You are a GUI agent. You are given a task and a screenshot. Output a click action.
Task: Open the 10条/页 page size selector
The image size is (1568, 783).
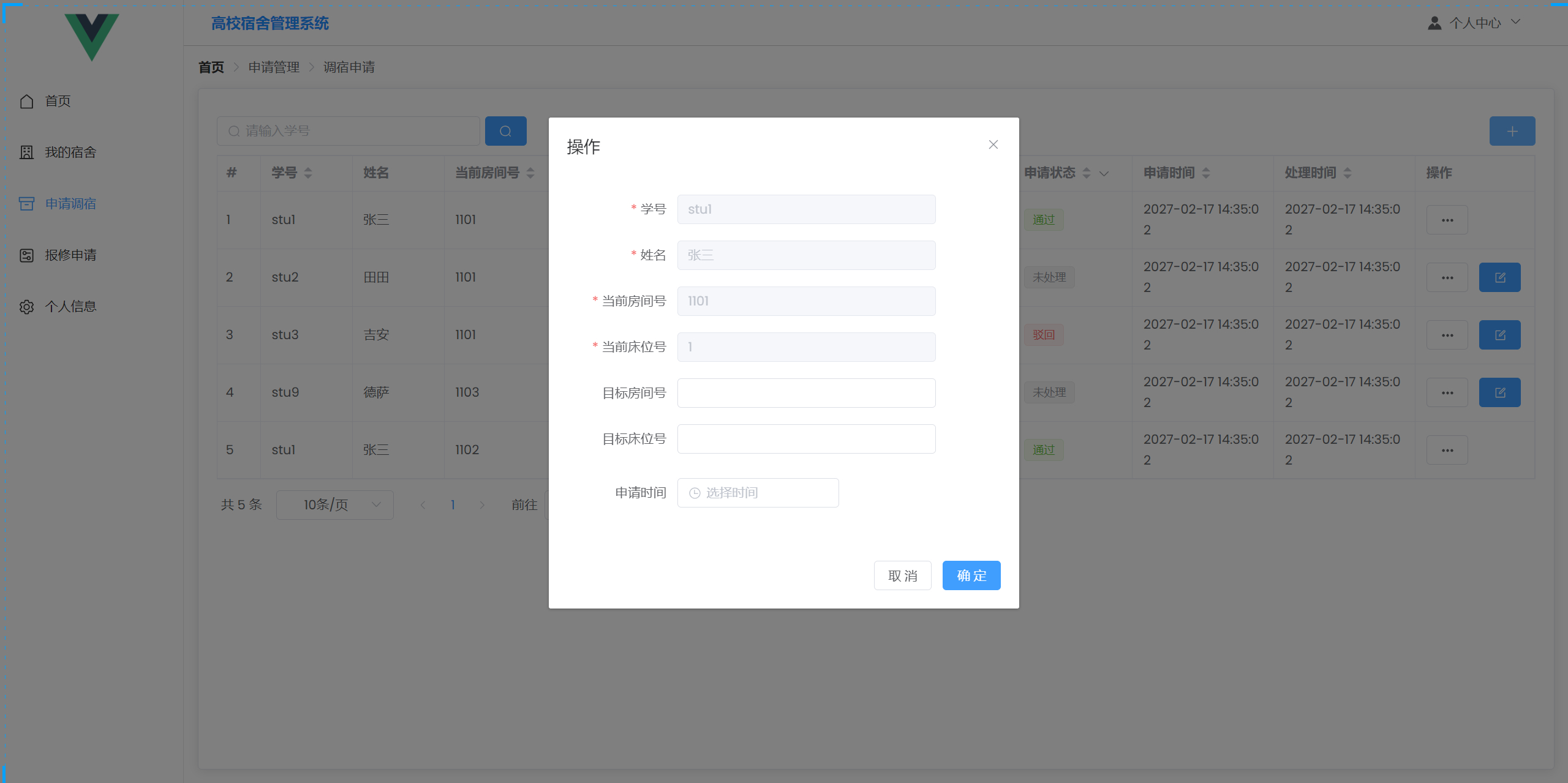334,504
